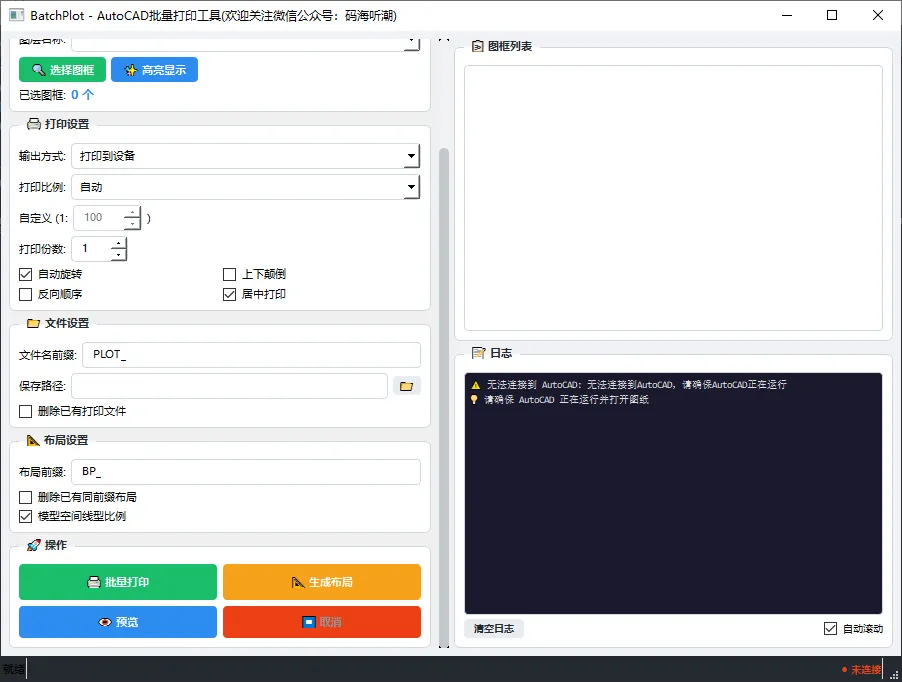Click the BatchPlot app icon in title bar
The height and width of the screenshot is (682, 902).
coord(17,15)
